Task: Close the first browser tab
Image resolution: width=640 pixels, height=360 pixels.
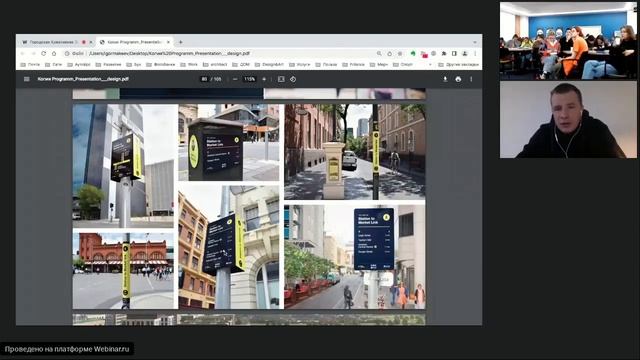Action: point(91,42)
